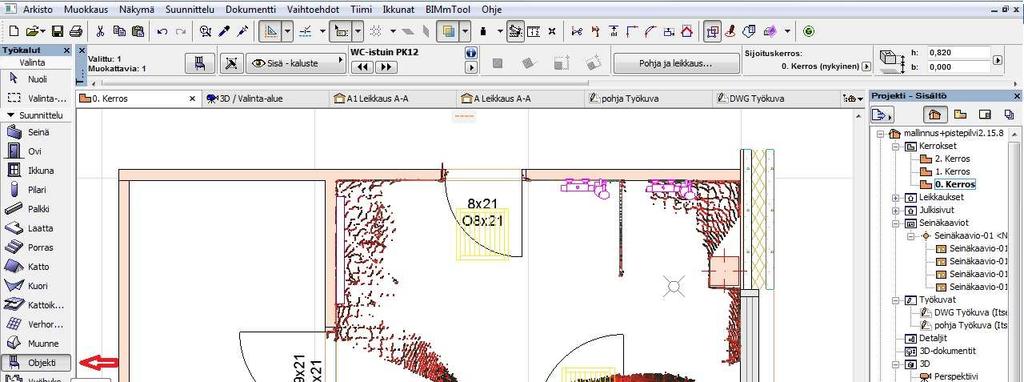Click the scissors Cut icon

coord(100,31)
